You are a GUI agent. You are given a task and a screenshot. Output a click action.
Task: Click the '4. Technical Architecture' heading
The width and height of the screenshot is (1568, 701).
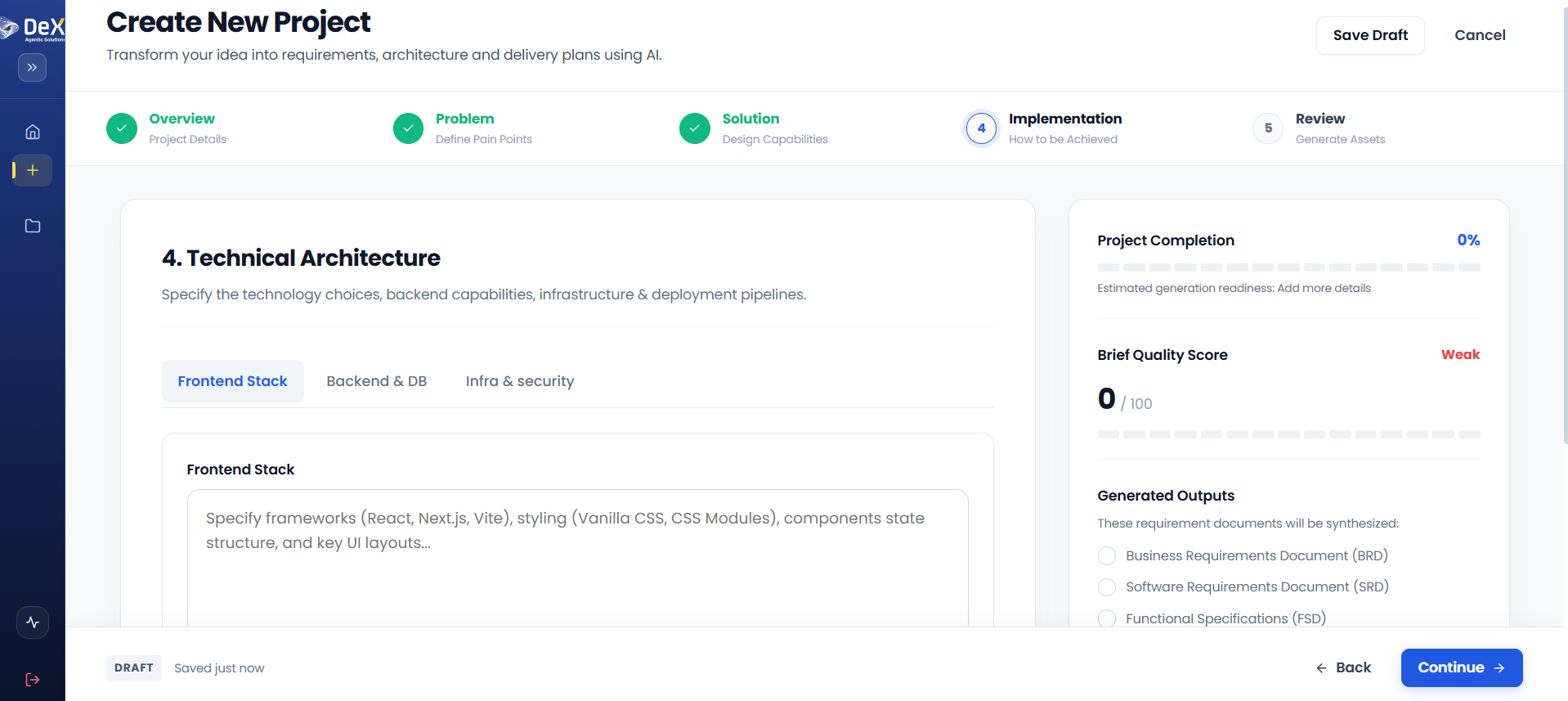click(x=301, y=258)
